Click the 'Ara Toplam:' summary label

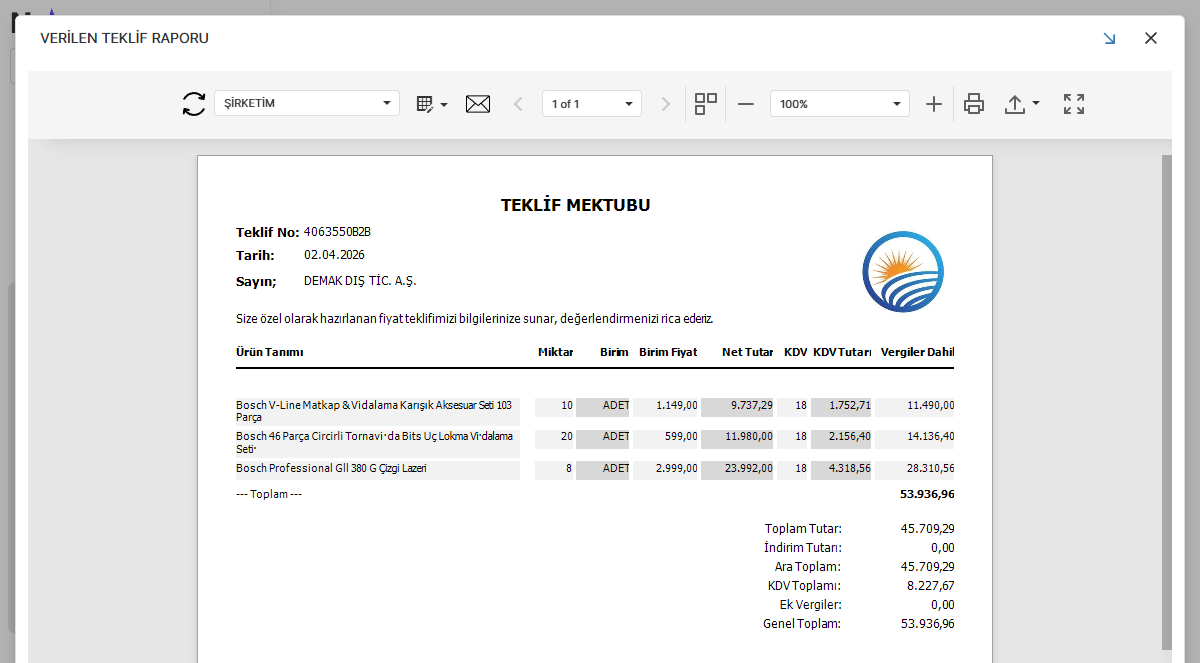coord(808,567)
